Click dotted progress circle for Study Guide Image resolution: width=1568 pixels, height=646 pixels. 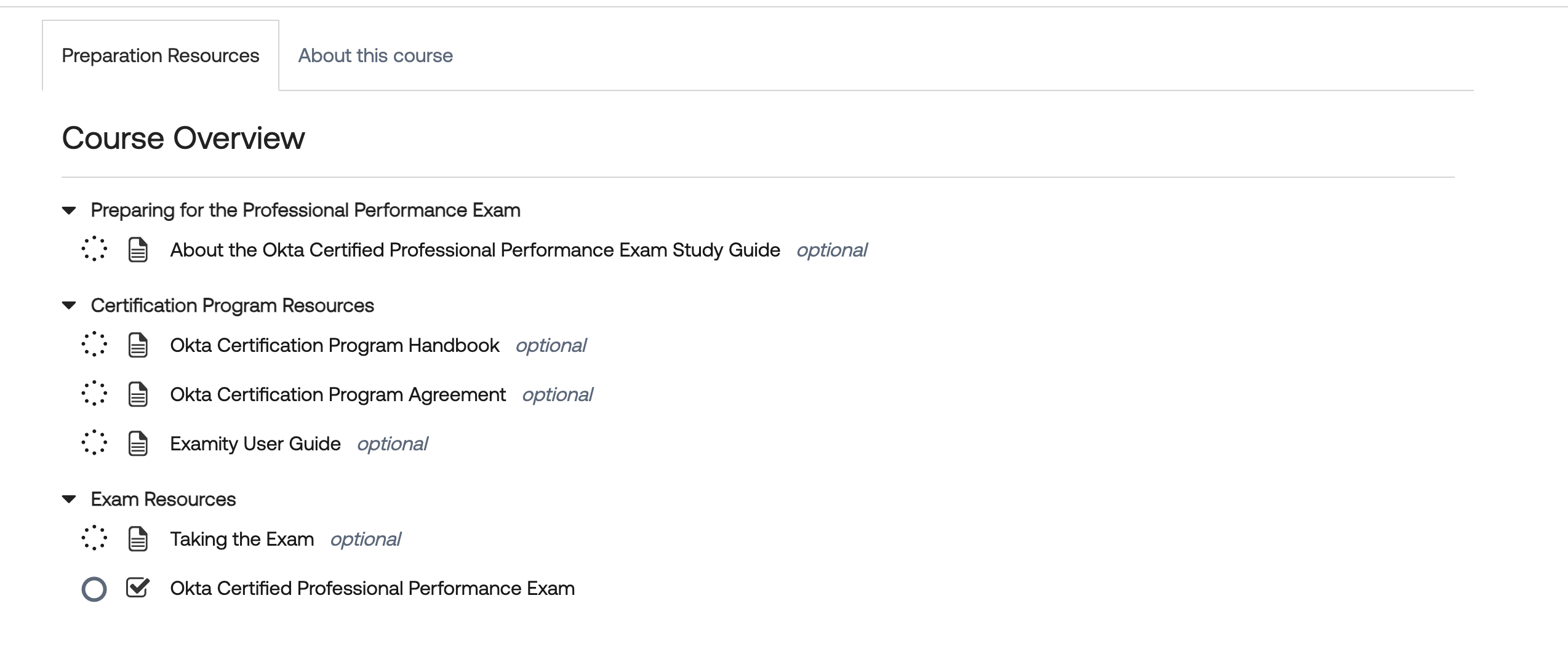coord(94,249)
